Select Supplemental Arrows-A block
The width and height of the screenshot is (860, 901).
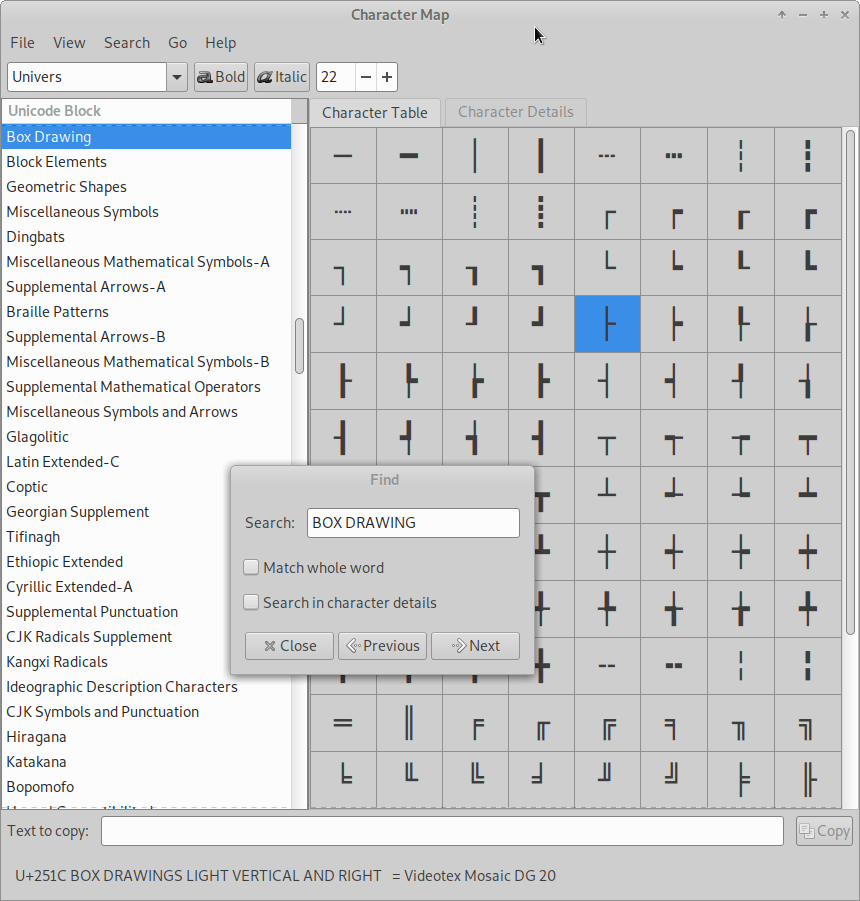[147, 287]
